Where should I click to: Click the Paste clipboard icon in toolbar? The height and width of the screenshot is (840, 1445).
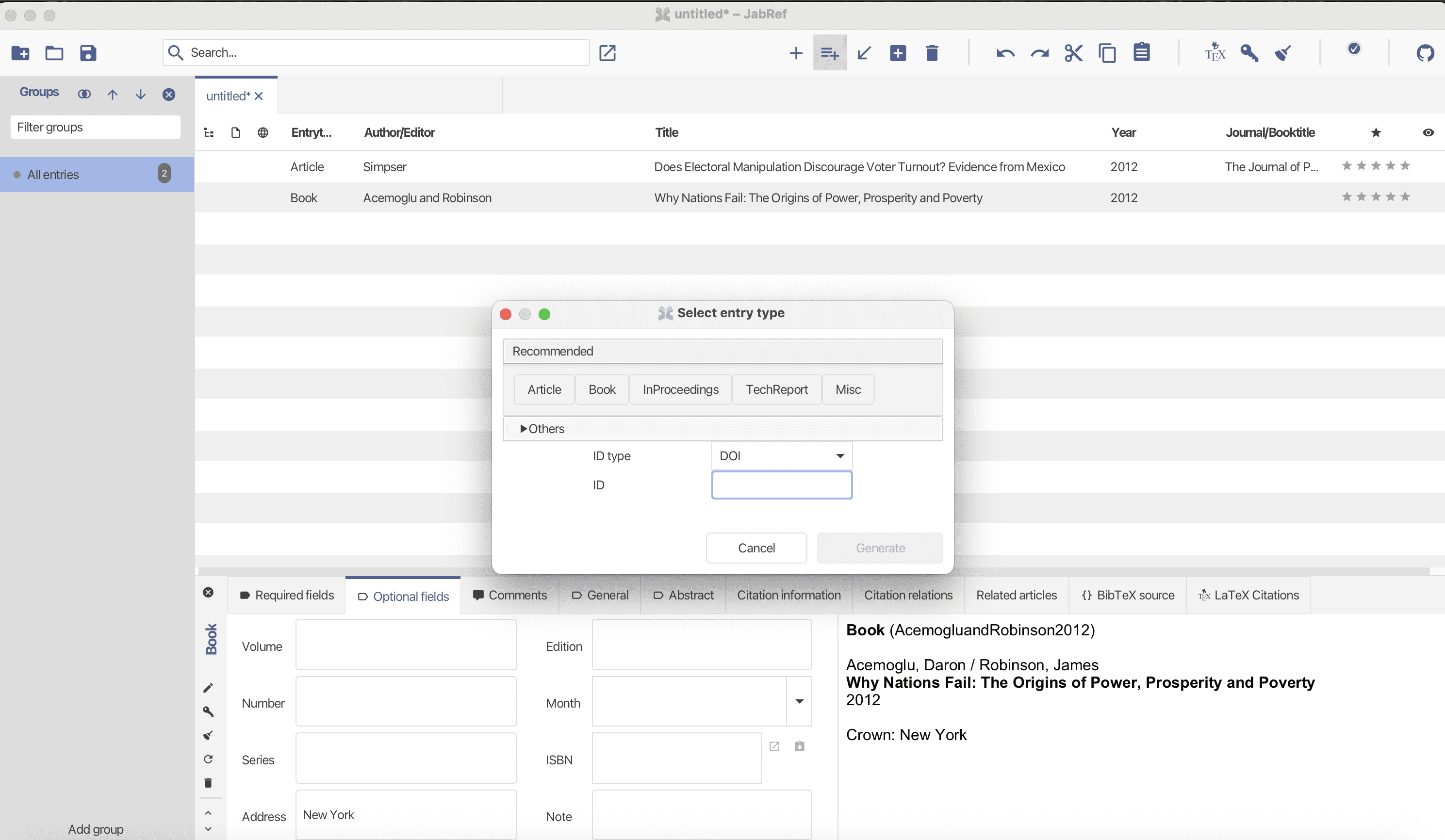coord(1141,53)
